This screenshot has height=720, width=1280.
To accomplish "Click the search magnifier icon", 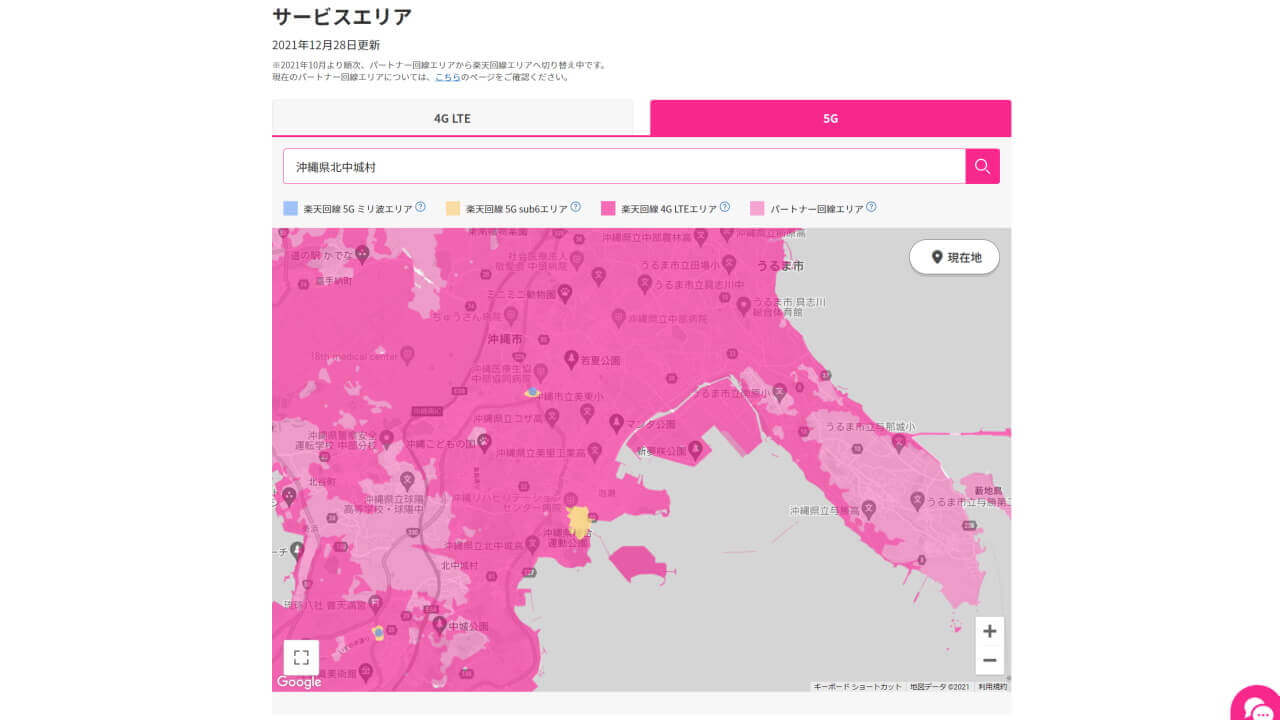I will [x=981, y=166].
